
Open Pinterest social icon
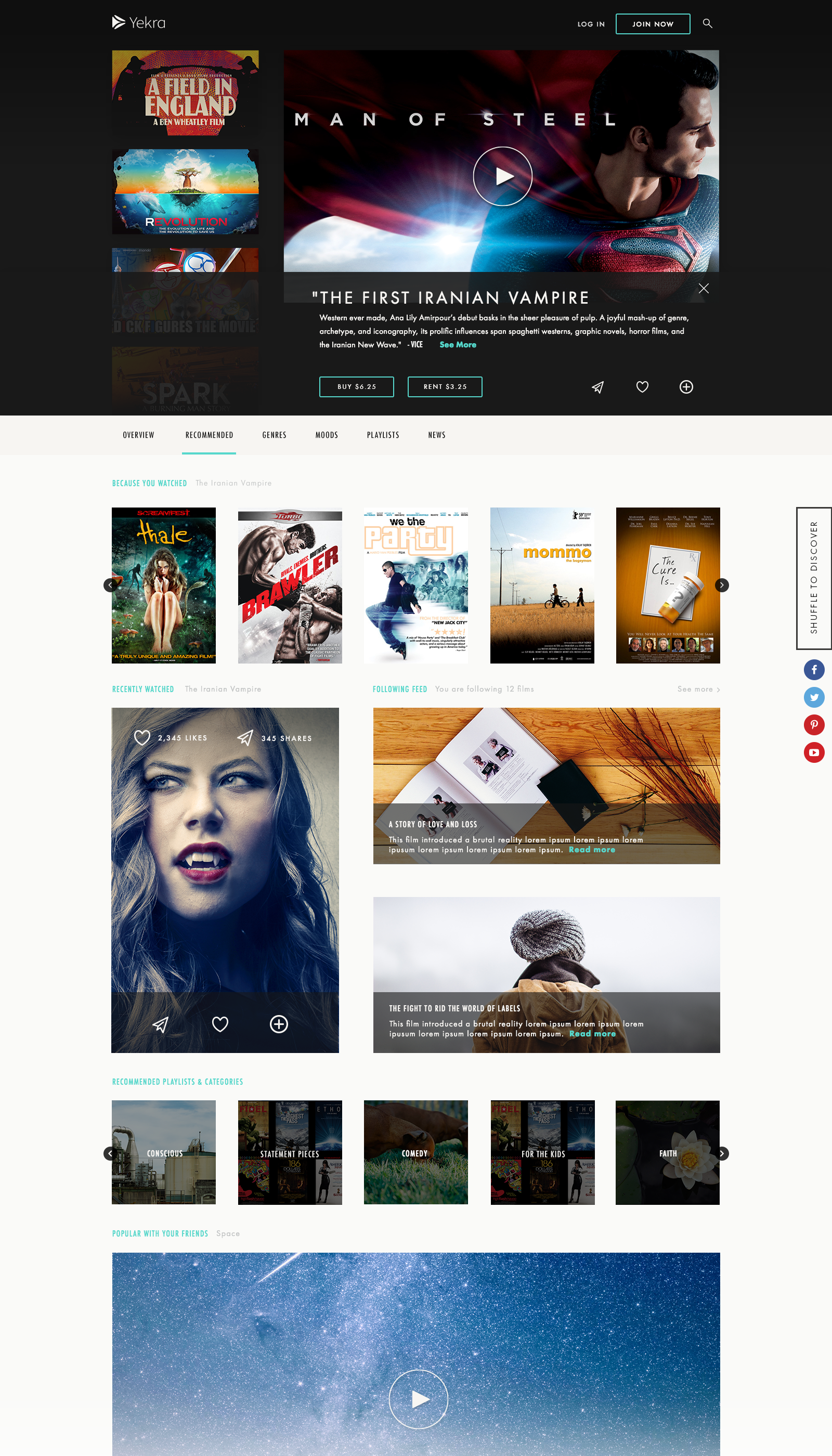pyautogui.click(x=814, y=724)
